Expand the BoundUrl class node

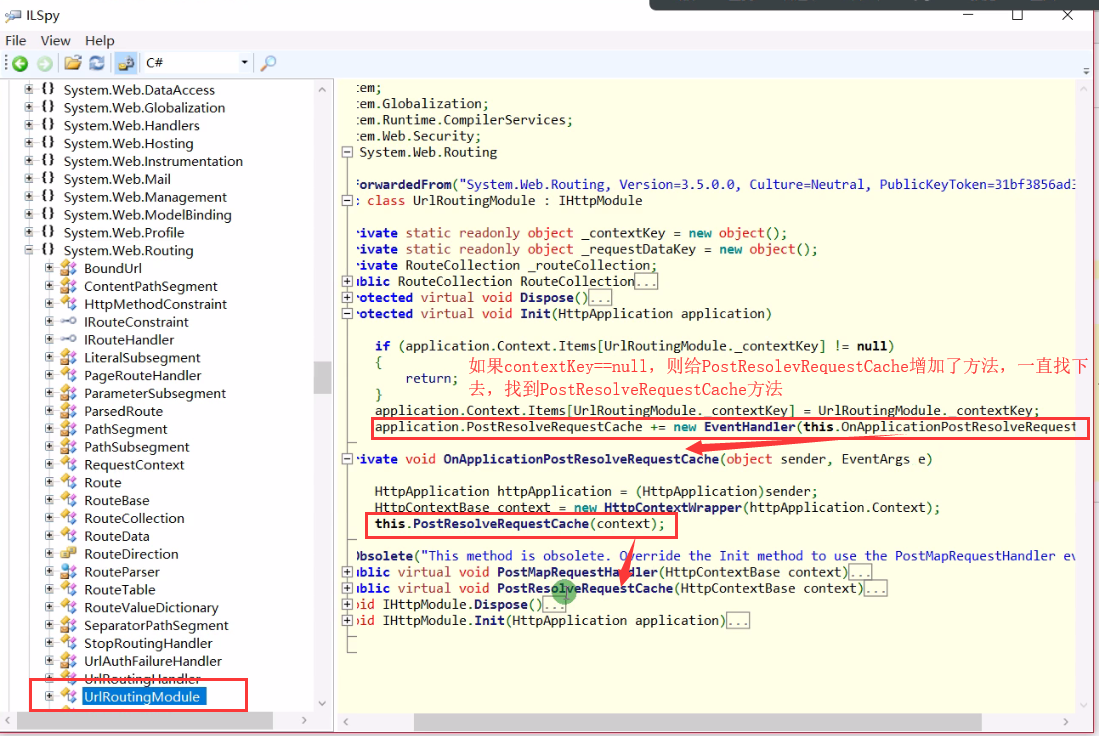[x=49, y=267]
